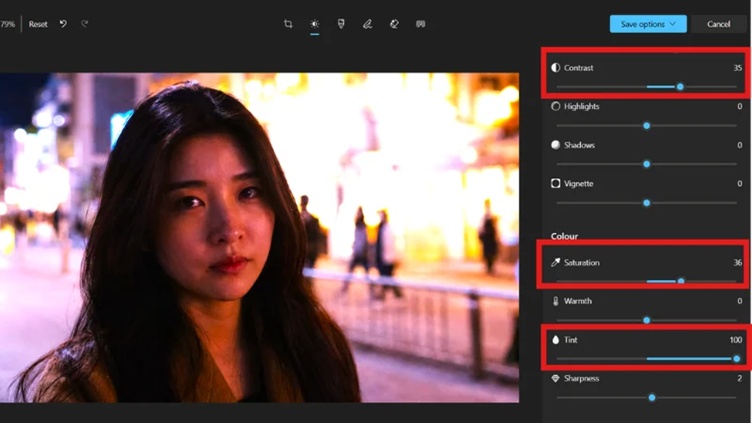
Task: Click the Saturation value 36
Action: (738, 262)
